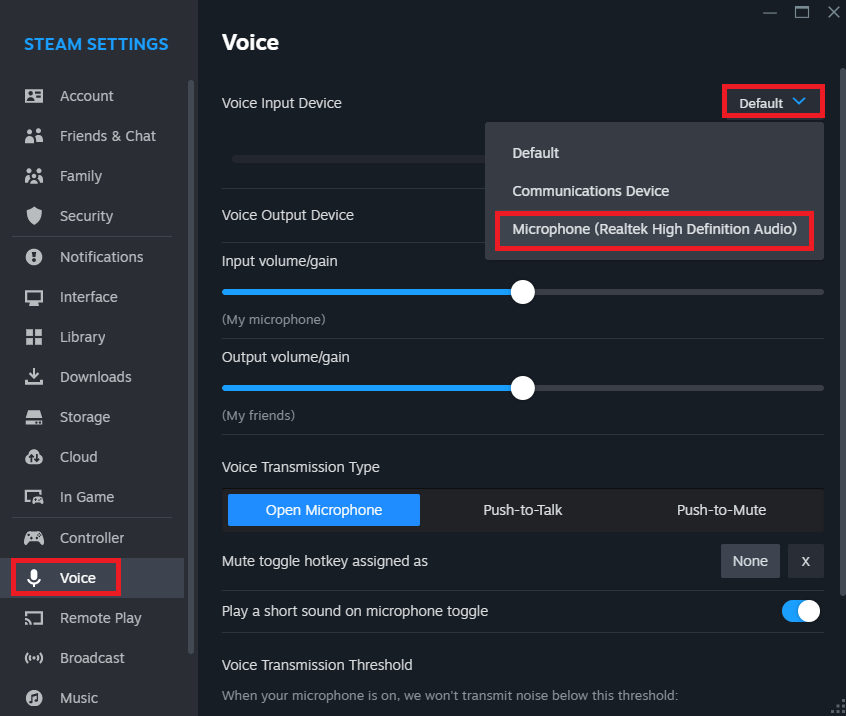Toggle the short sound on microphone toggle switch
The image size is (846, 716).
coord(801,610)
